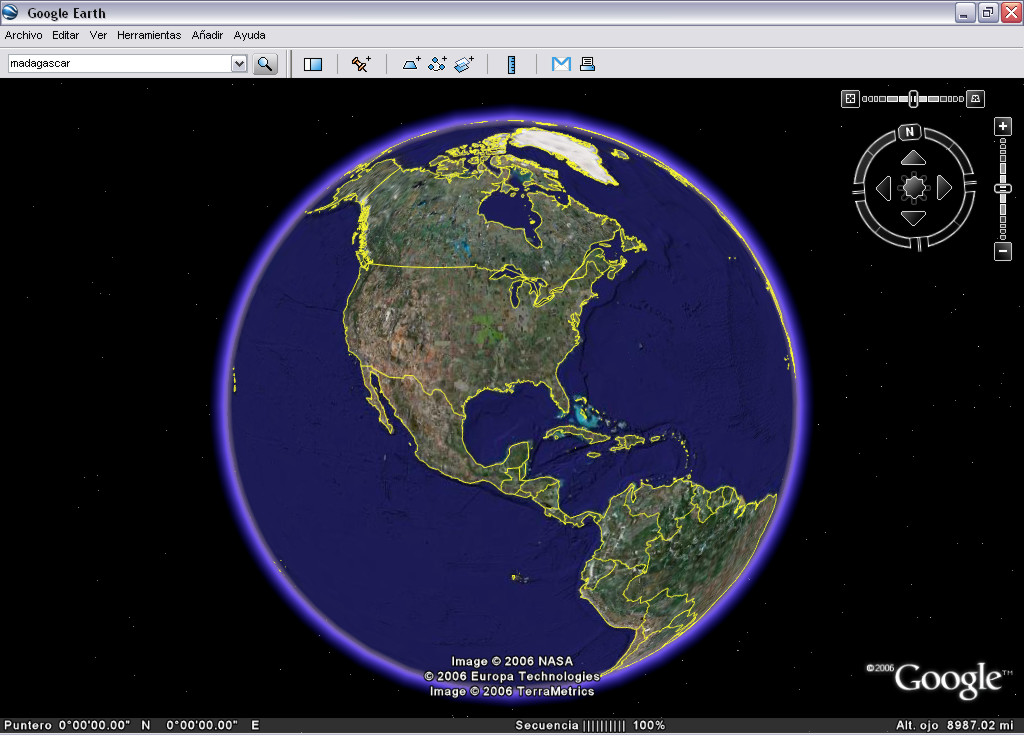Email the view using the envelope icon
Screen dimensions: 1024x736
tap(561, 63)
